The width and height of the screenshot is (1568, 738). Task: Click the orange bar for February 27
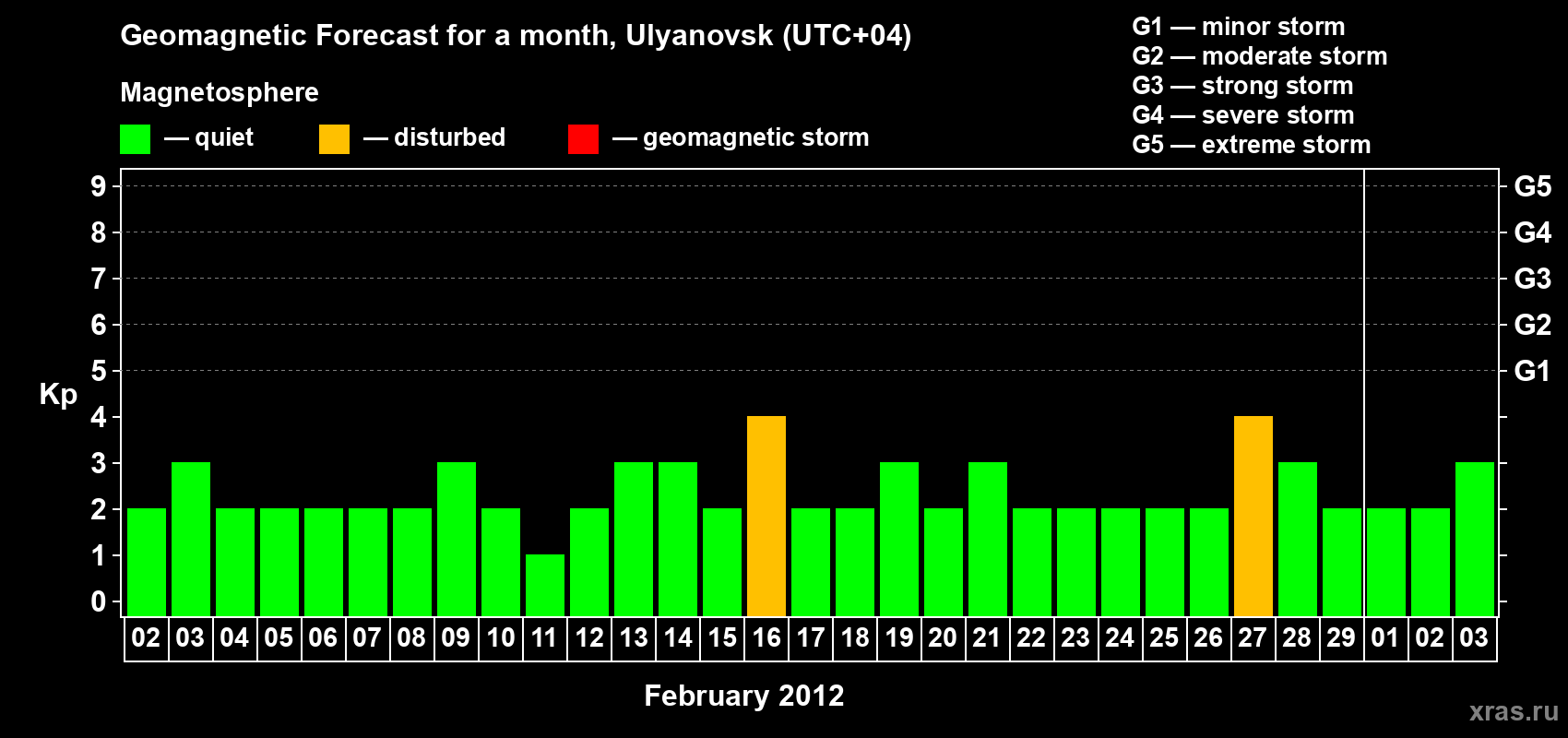pyautogui.click(x=1253, y=516)
